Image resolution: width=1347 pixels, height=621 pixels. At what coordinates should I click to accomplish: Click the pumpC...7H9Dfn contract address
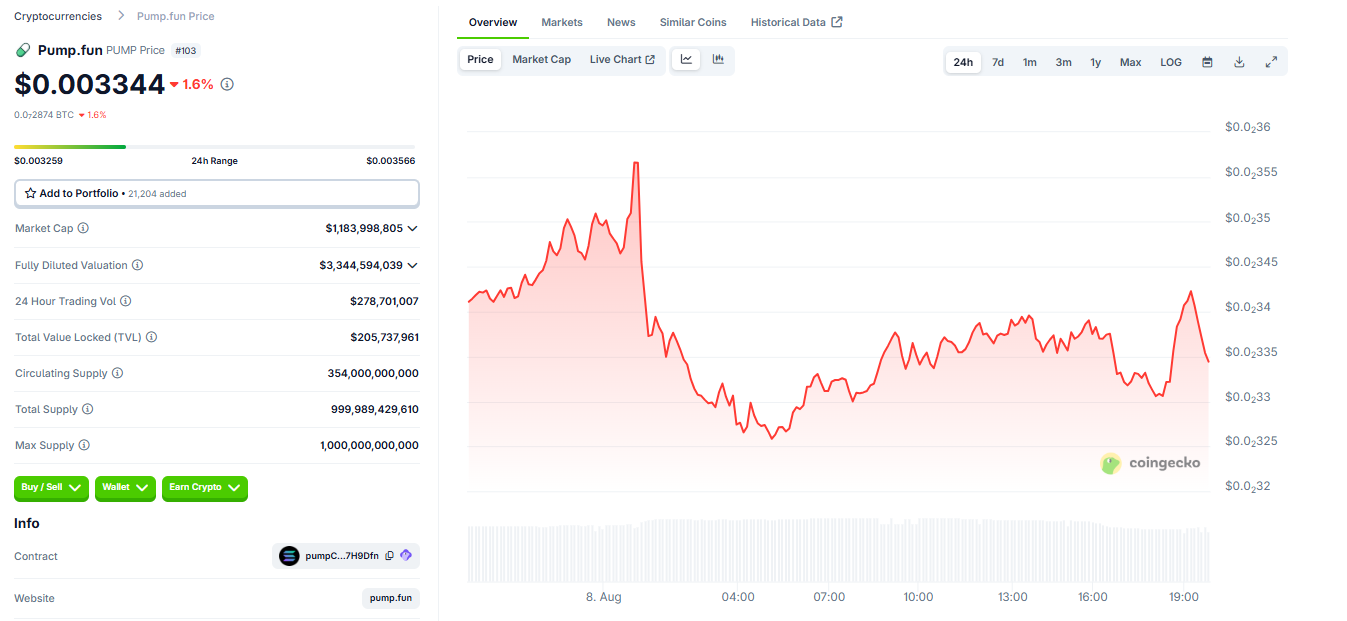pos(342,556)
